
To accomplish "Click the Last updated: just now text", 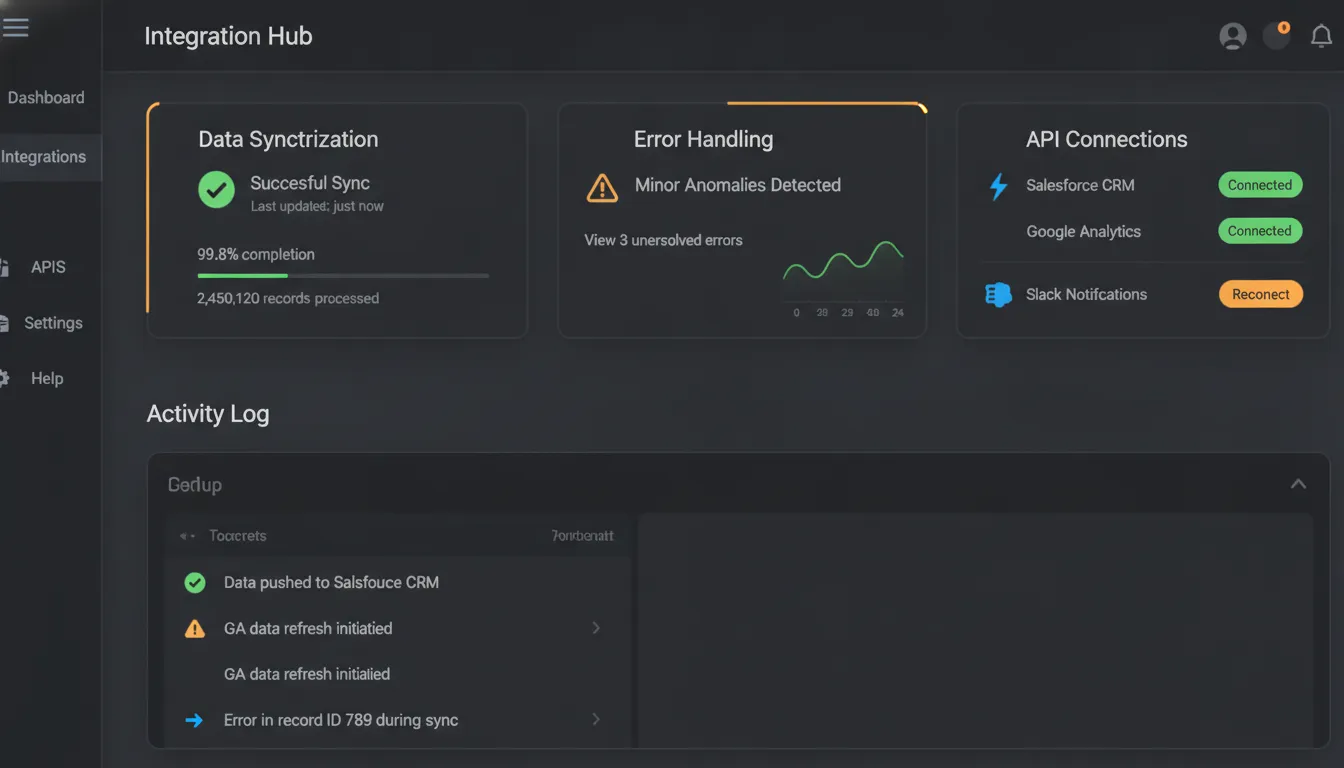I will 317,206.
